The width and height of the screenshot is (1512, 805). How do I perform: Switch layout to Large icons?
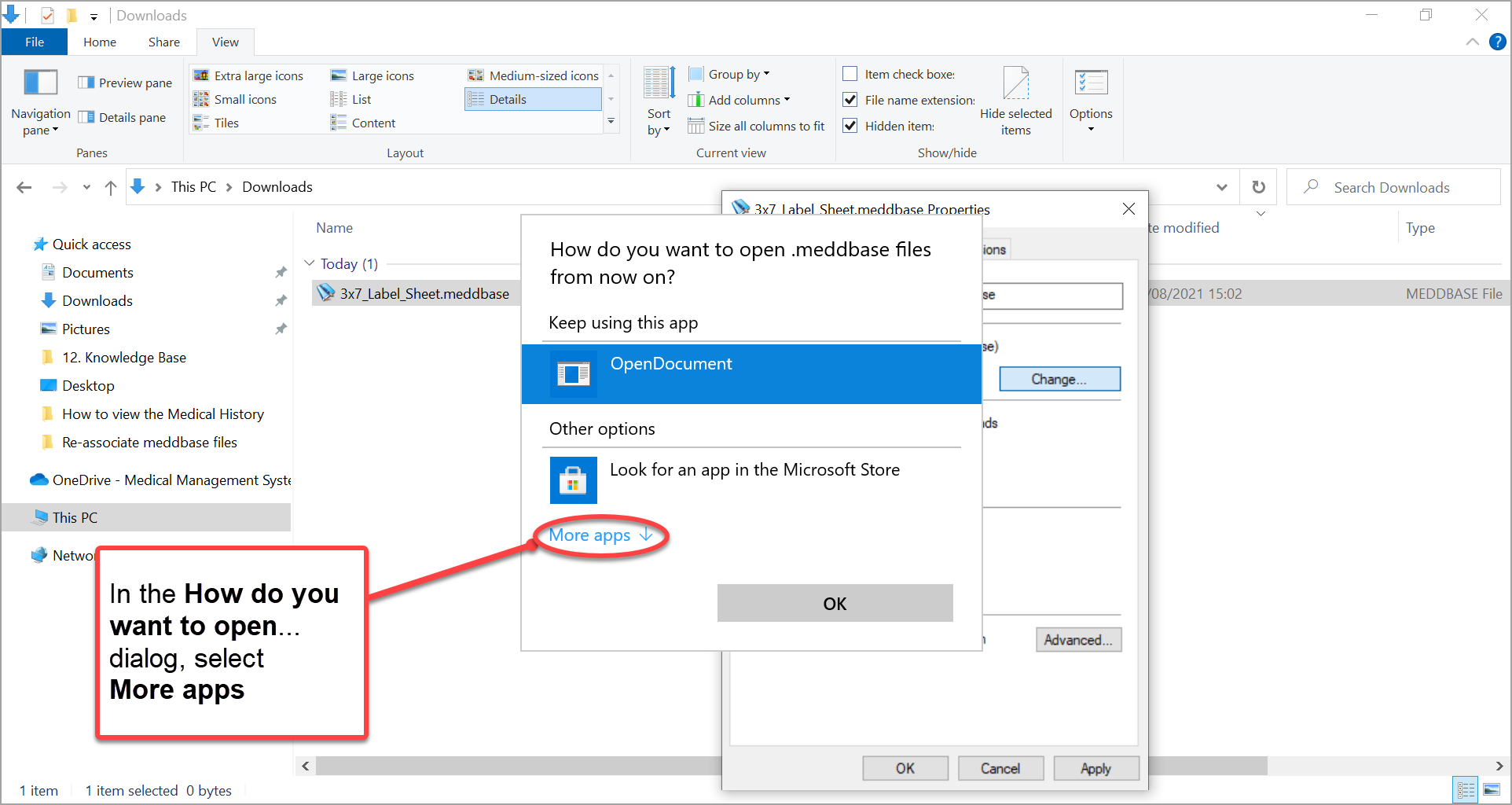pyautogui.click(x=372, y=75)
